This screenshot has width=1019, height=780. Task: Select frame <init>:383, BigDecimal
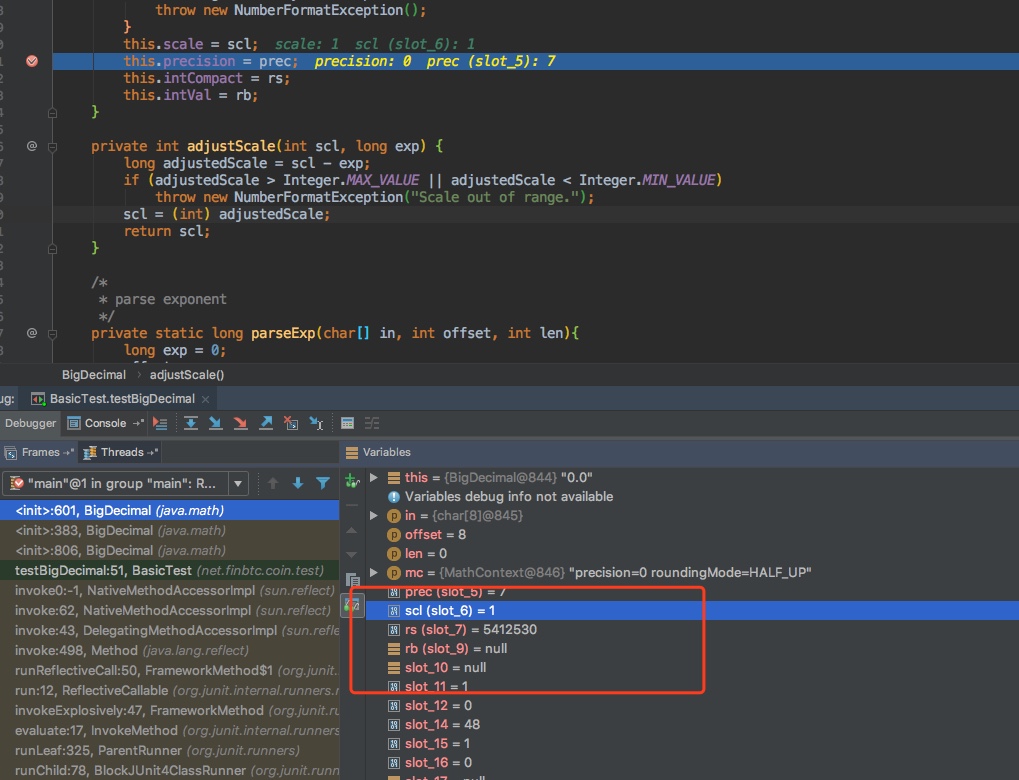point(169,530)
